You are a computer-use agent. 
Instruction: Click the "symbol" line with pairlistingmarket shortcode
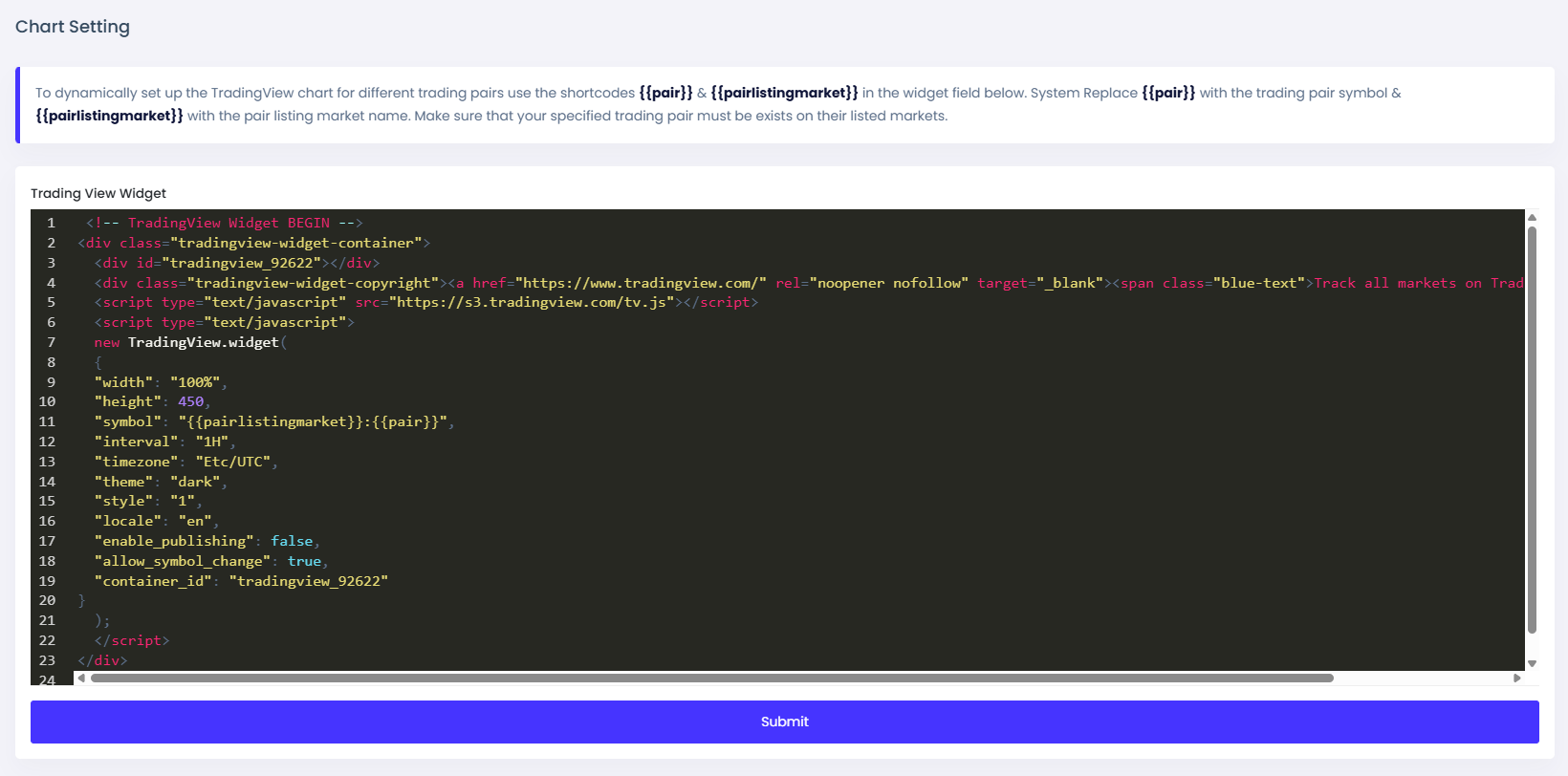[x=274, y=421]
